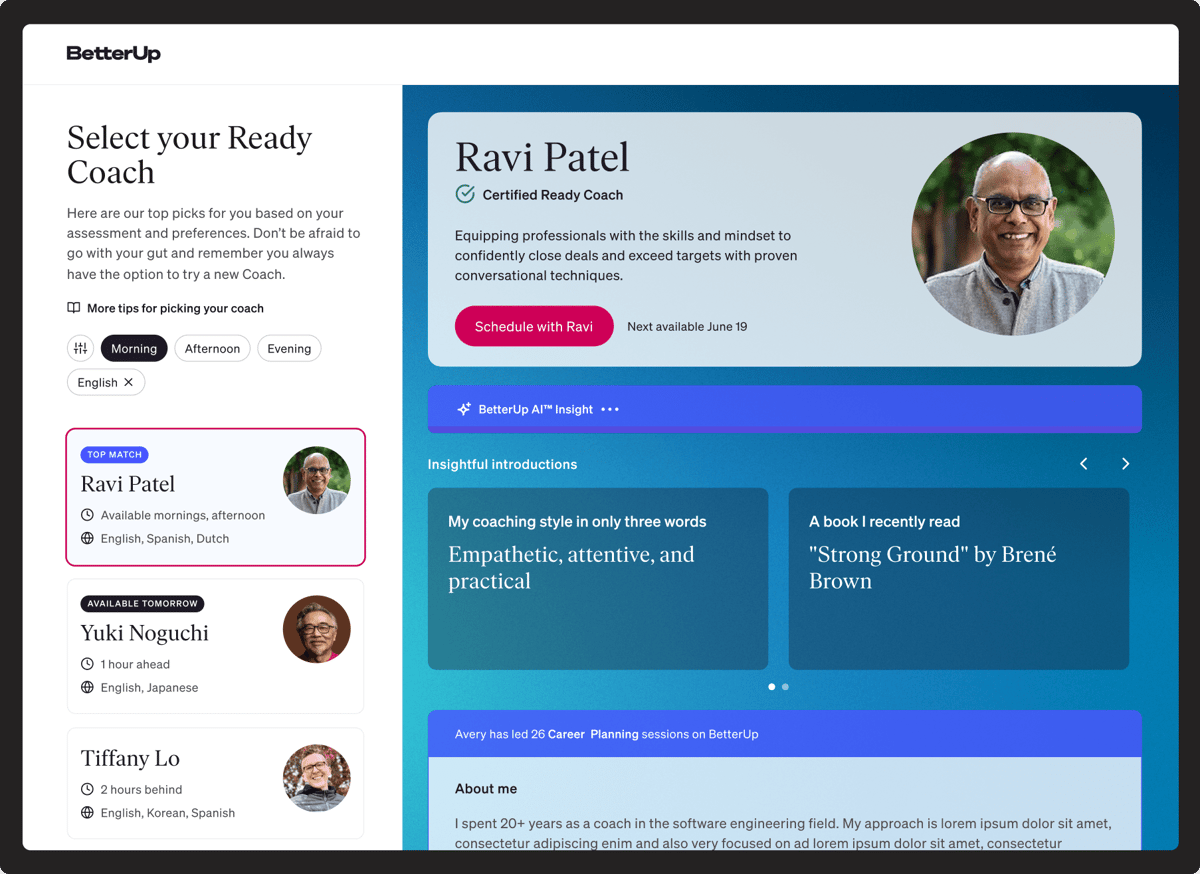Expand the BetterUp AI Insight banner

click(784, 409)
